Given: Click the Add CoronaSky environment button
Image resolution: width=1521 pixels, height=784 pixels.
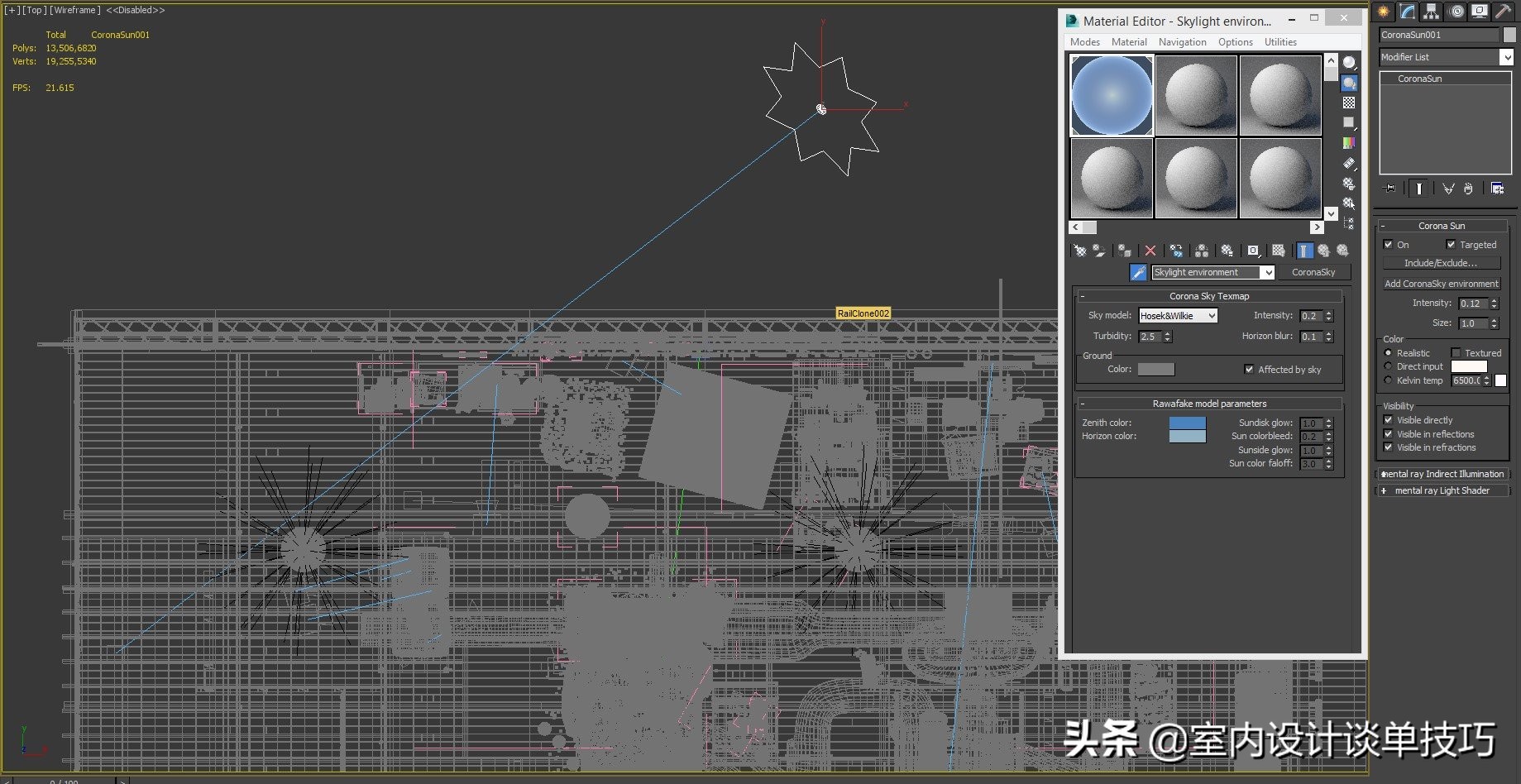Looking at the screenshot, I should coord(1442,283).
